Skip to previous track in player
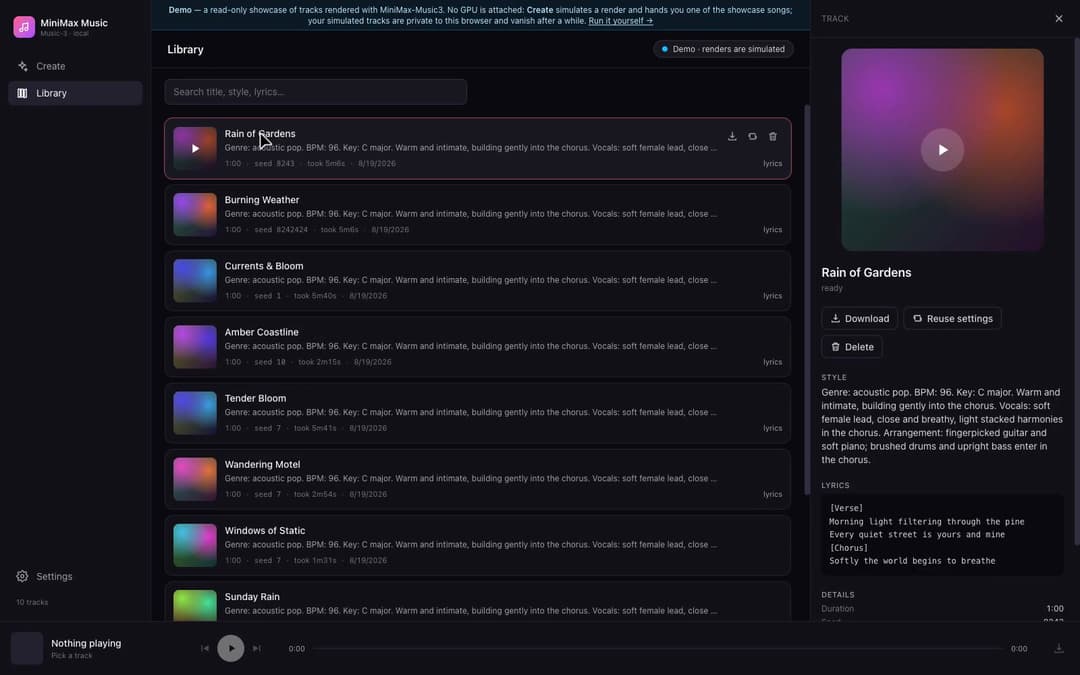The height and width of the screenshot is (675, 1080). [205, 648]
